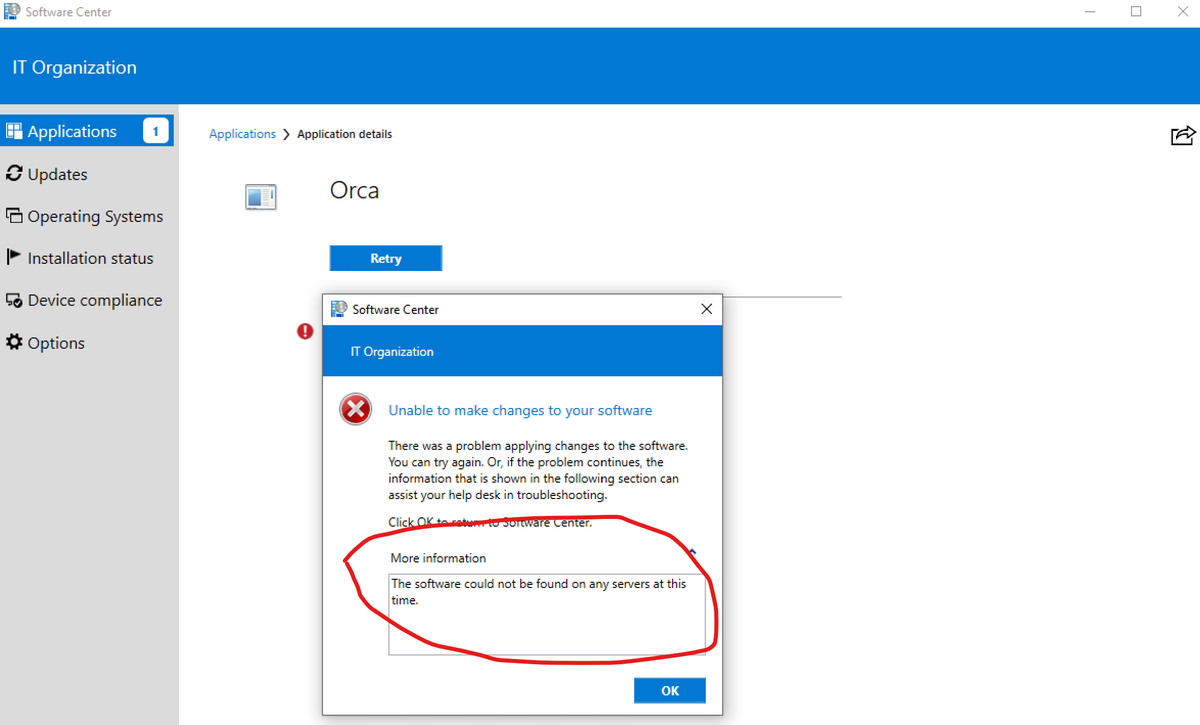Screen dimensions: 1200x725
Task: Click the Orca application icon
Action: (261, 196)
